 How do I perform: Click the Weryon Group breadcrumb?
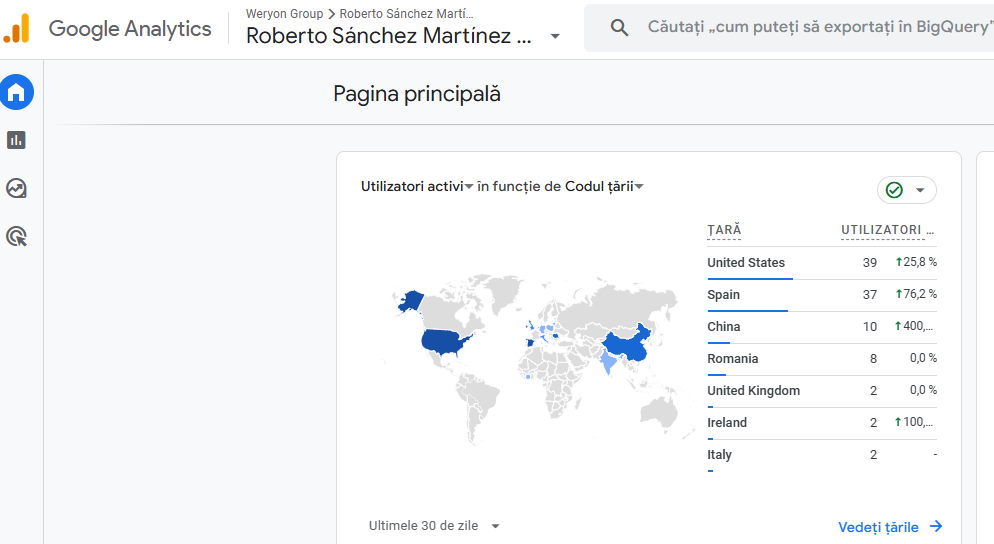(x=285, y=14)
